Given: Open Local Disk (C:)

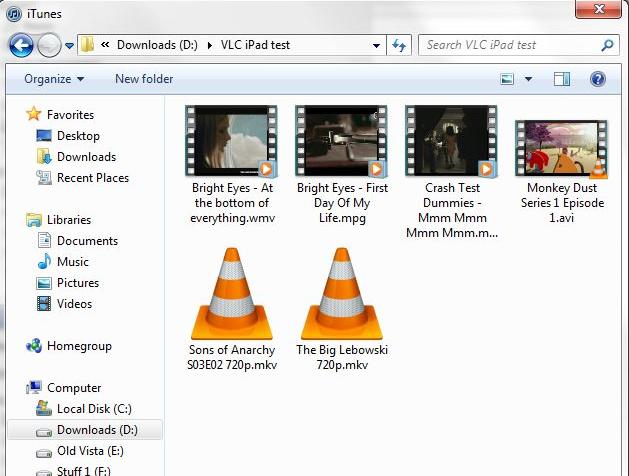Looking at the screenshot, I should 94,409.
